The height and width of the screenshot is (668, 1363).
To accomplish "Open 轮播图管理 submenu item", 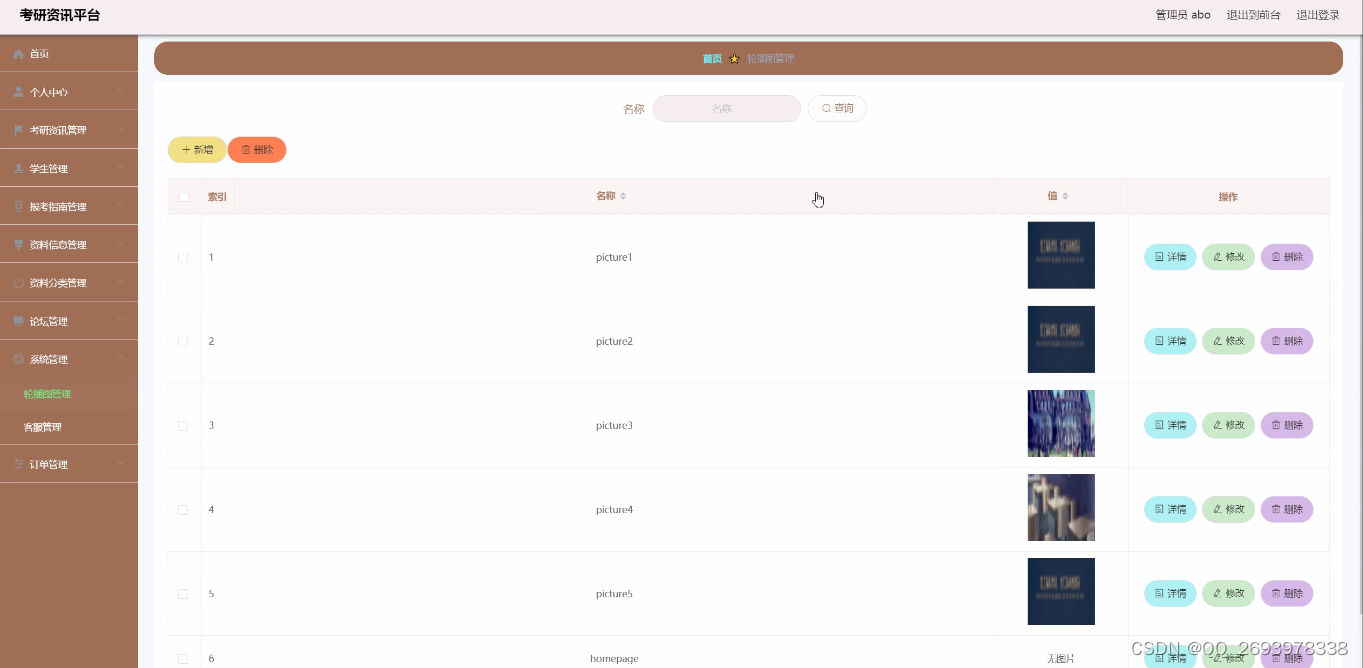I will point(47,394).
